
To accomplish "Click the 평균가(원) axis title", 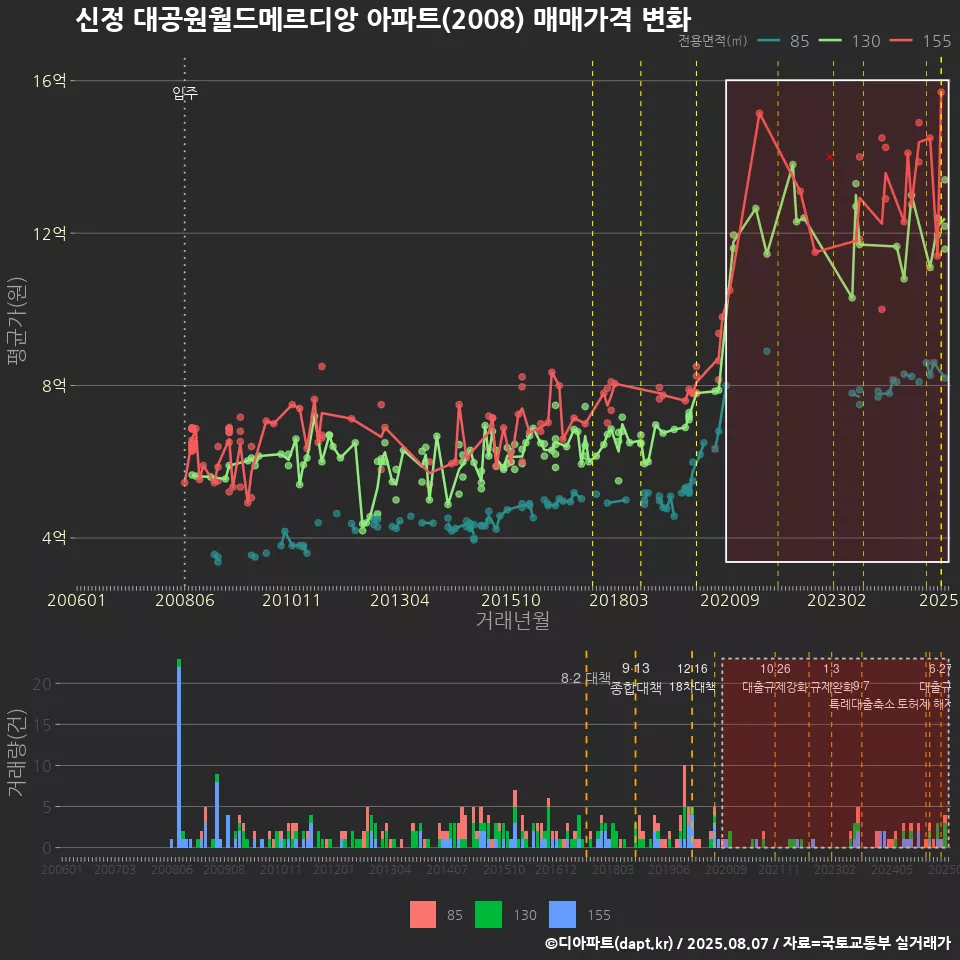I will click(x=17, y=321).
